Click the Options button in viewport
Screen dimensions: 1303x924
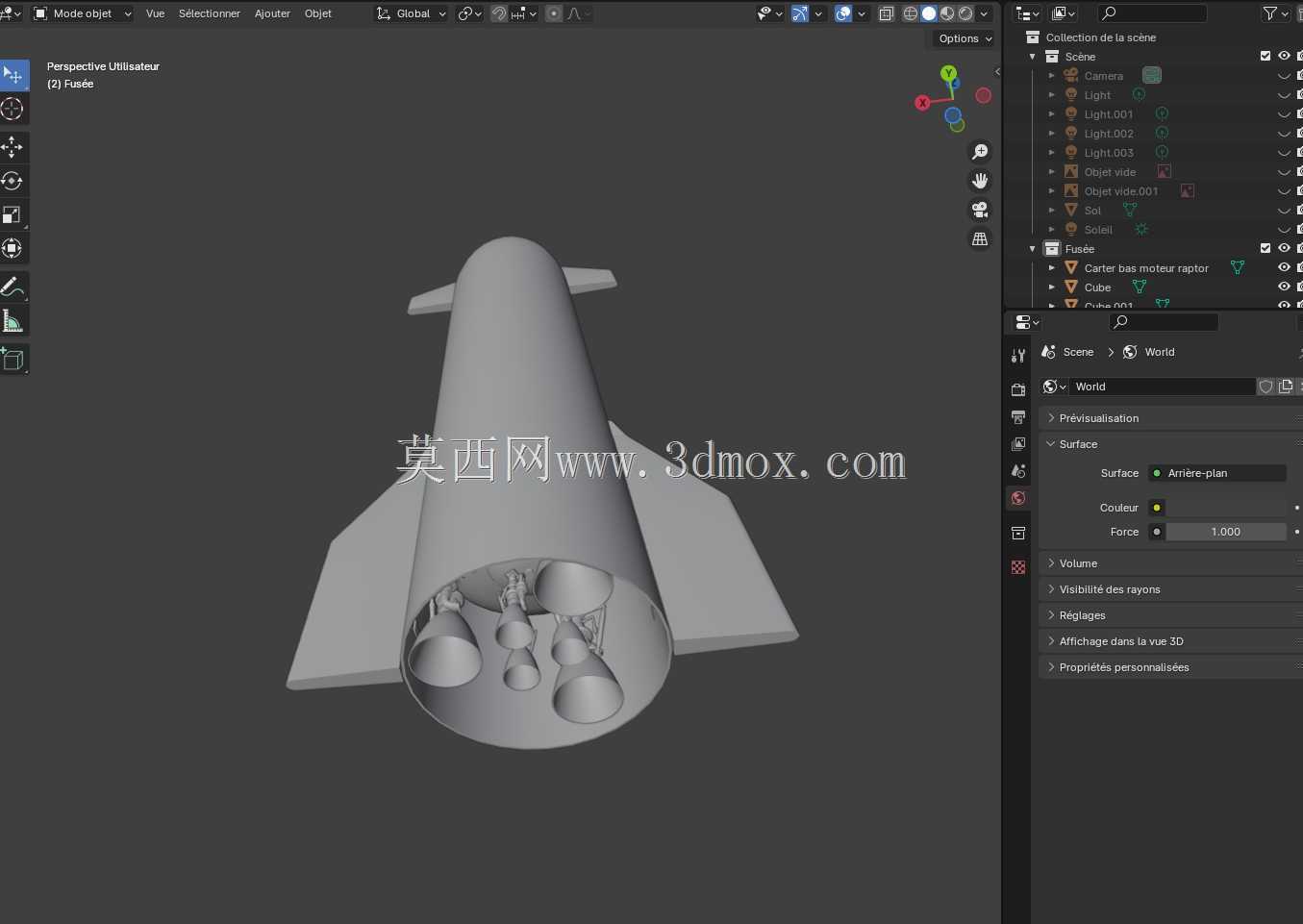(965, 38)
